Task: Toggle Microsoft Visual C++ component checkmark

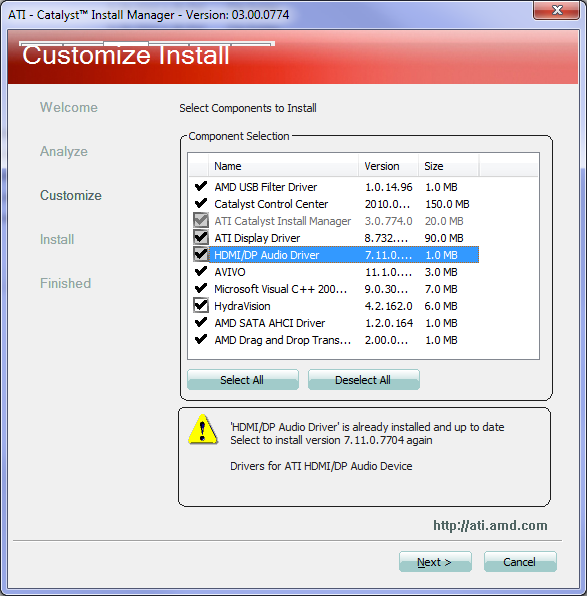Action: (201, 288)
